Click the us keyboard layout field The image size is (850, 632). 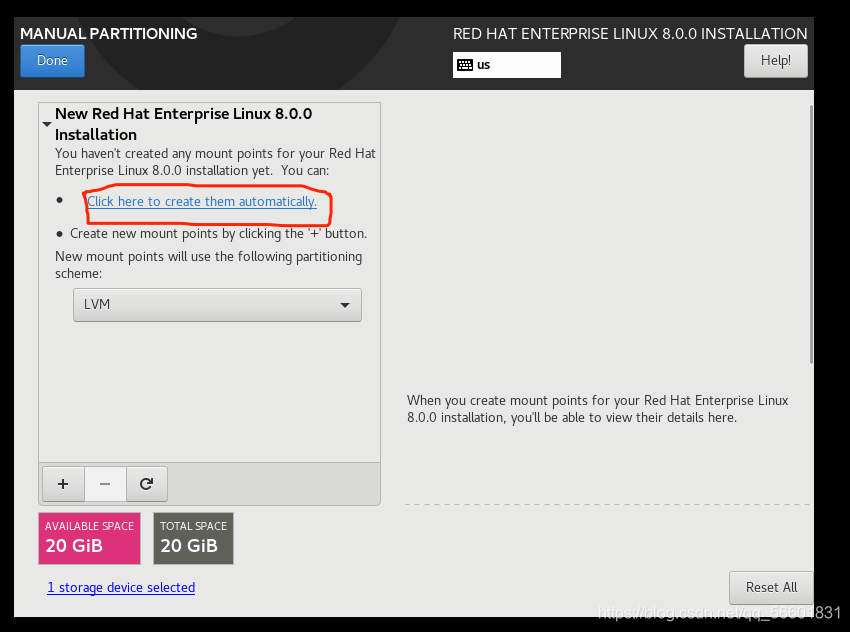[x=507, y=65]
